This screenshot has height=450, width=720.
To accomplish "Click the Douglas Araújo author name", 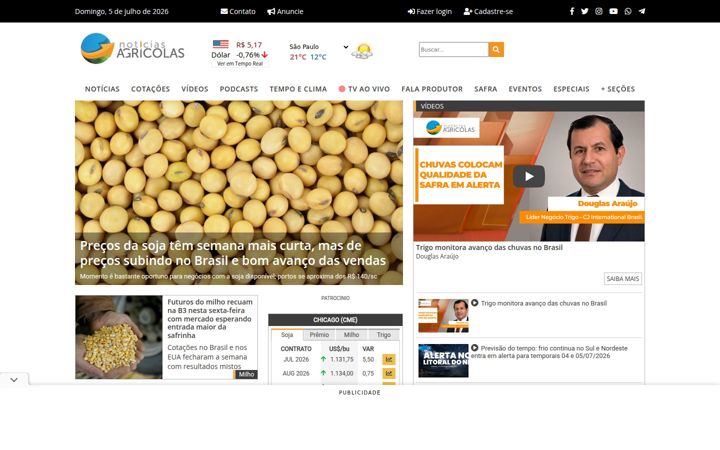I will [437, 256].
